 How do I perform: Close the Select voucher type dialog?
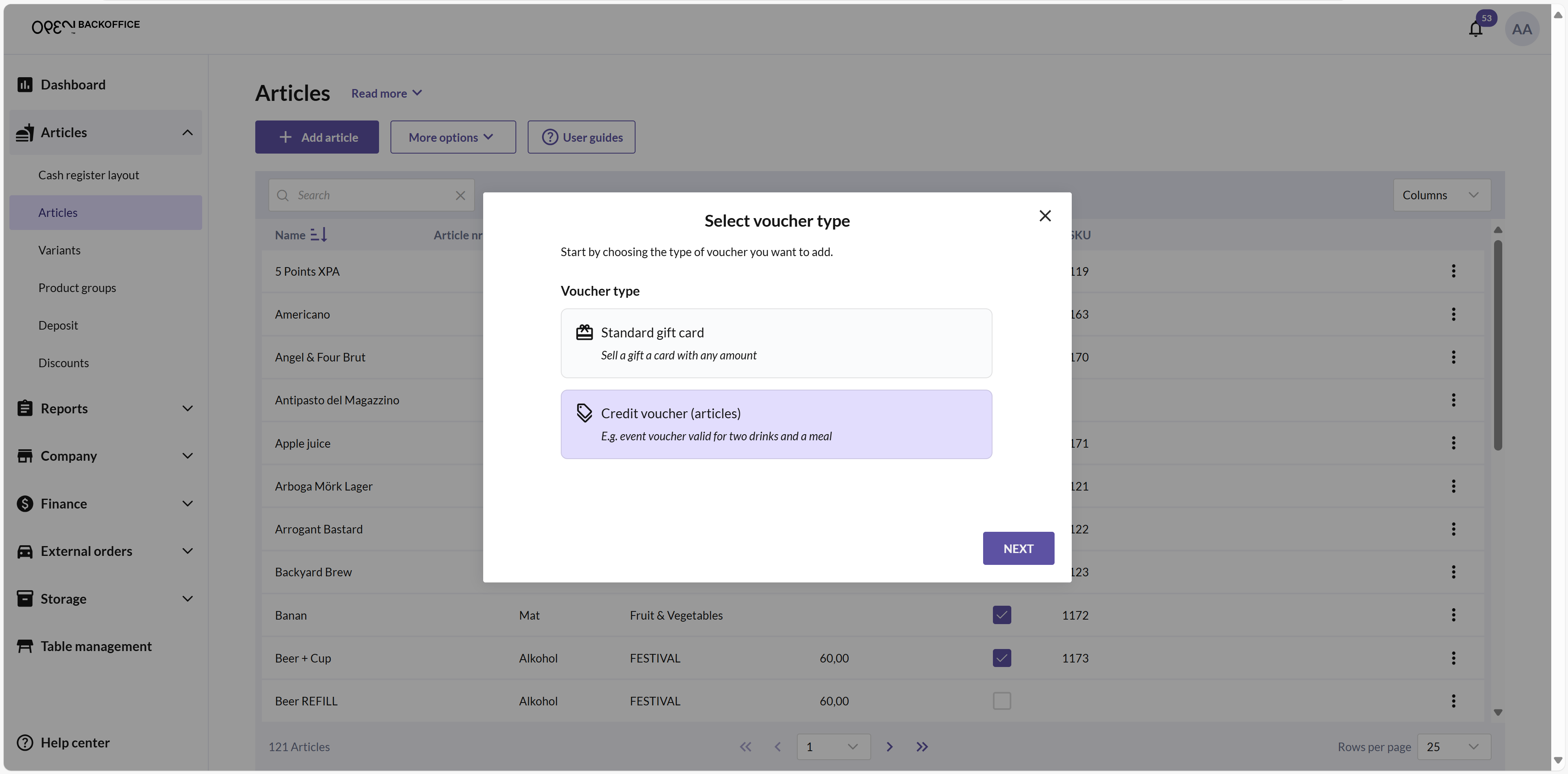point(1044,216)
